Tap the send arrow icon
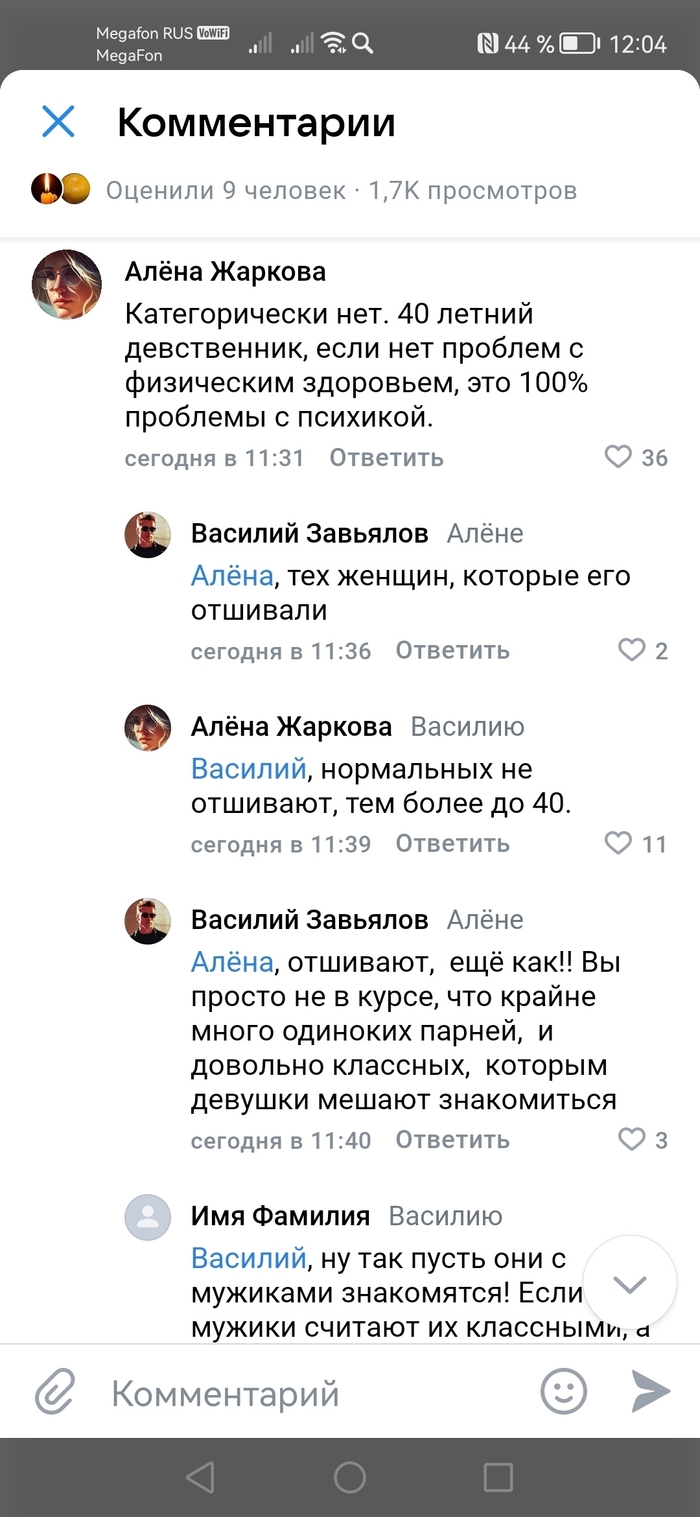 (x=649, y=1391)
